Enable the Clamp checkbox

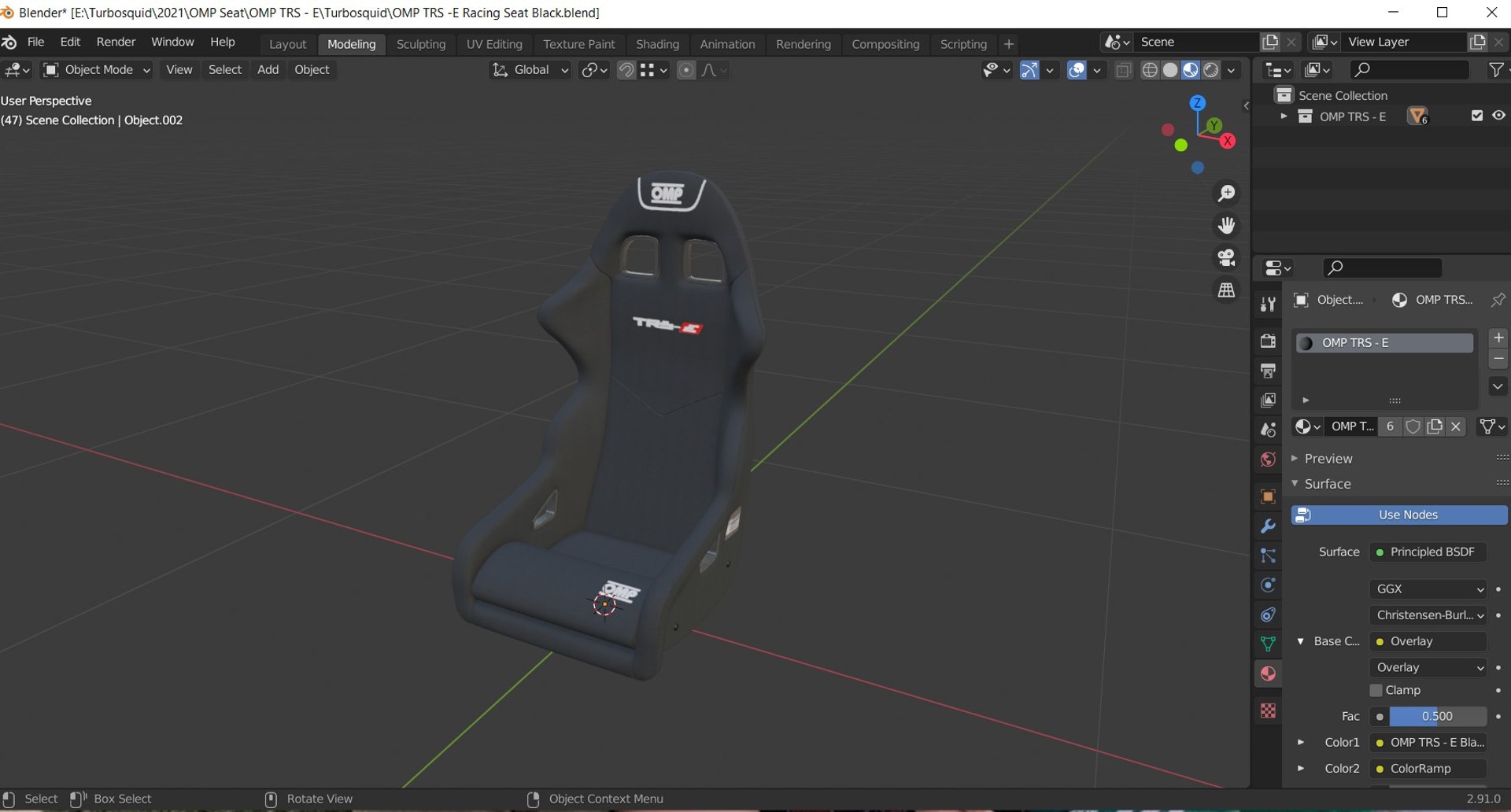[1376, 690]
